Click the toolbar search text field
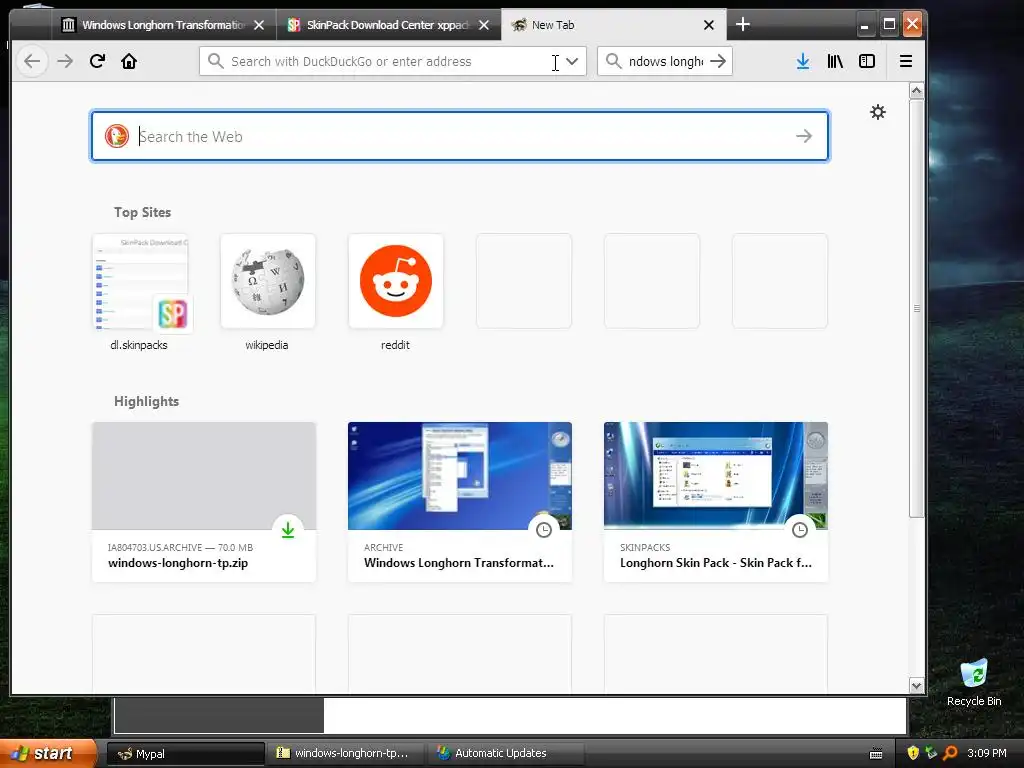This screenshot has width=1024, height=768. 665,61
